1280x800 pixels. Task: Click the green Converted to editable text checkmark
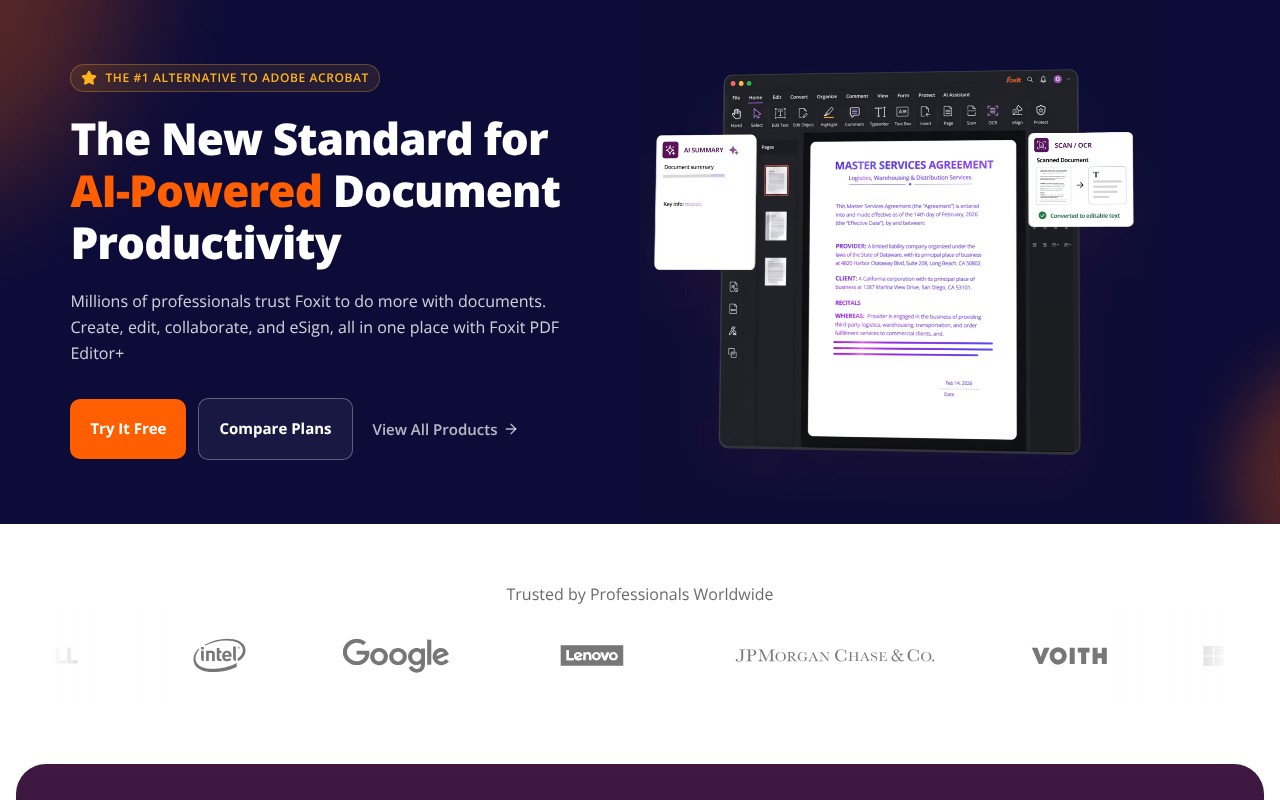click(x=1042, y=215)
